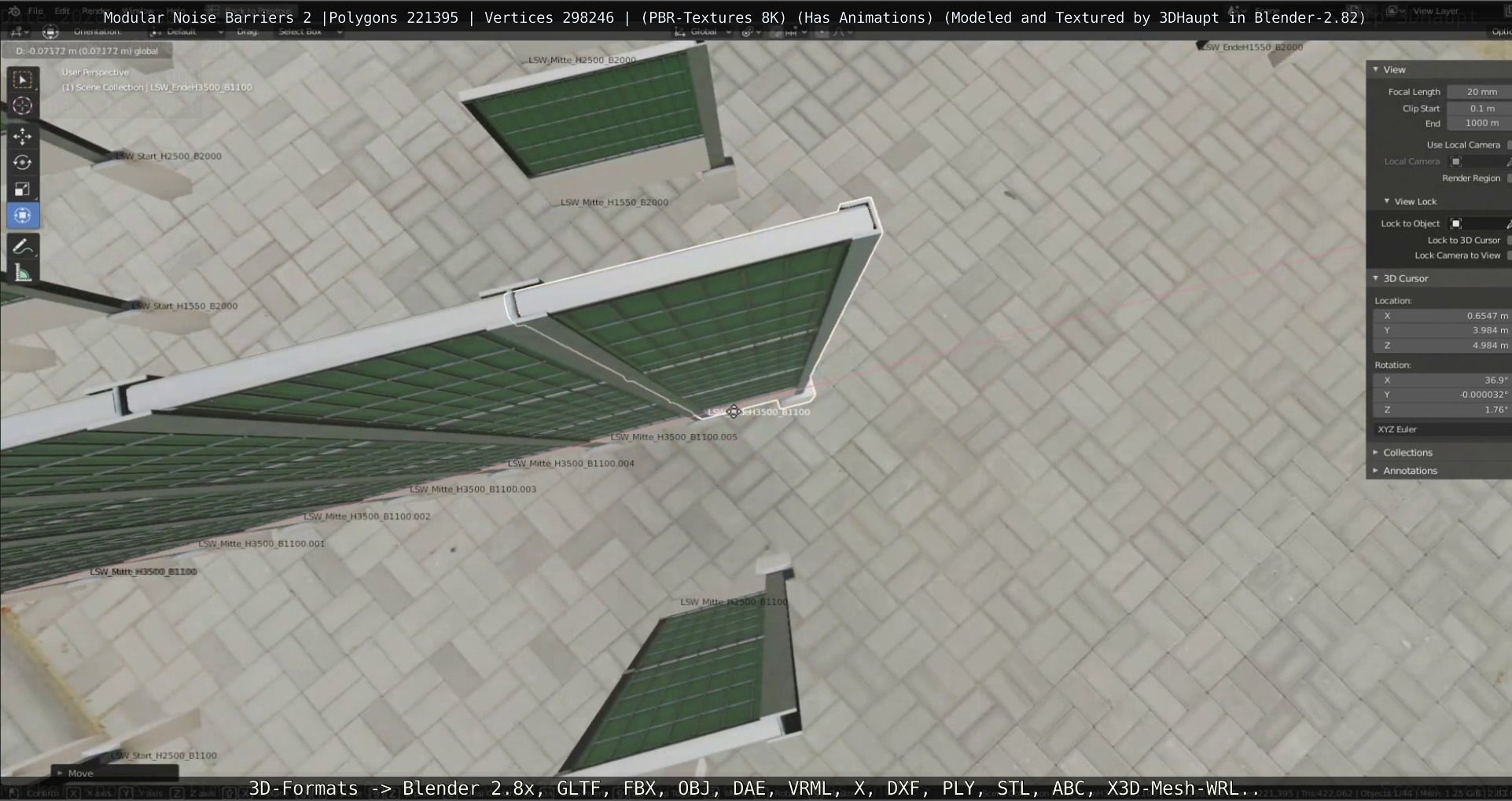Click the Clip Start 0.1 m field
Image resolution: width=1512 pixels, height=801 pixels.
(x=1480, y=108)
